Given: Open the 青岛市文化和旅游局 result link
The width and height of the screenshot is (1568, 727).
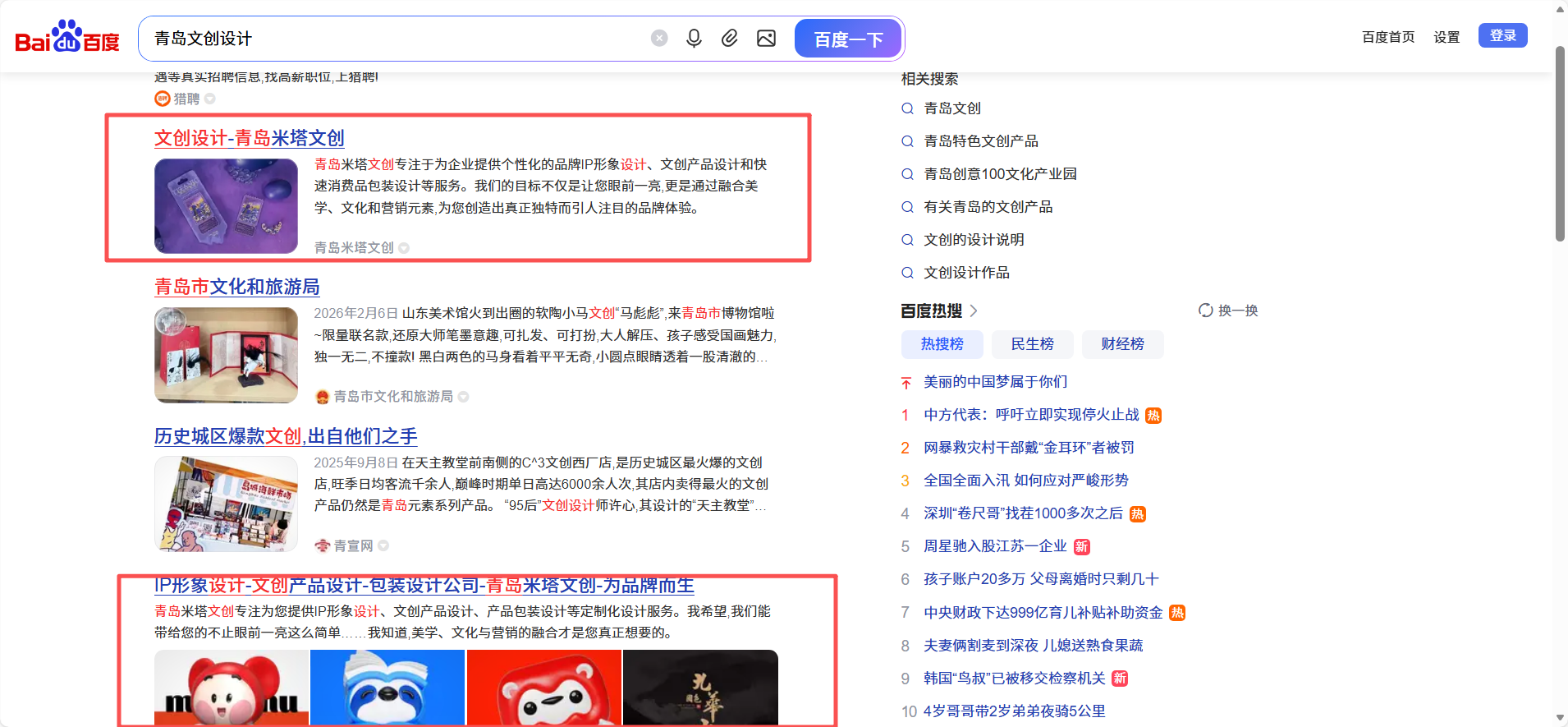Looking at the screenshot, I should [x=236, y=287].
